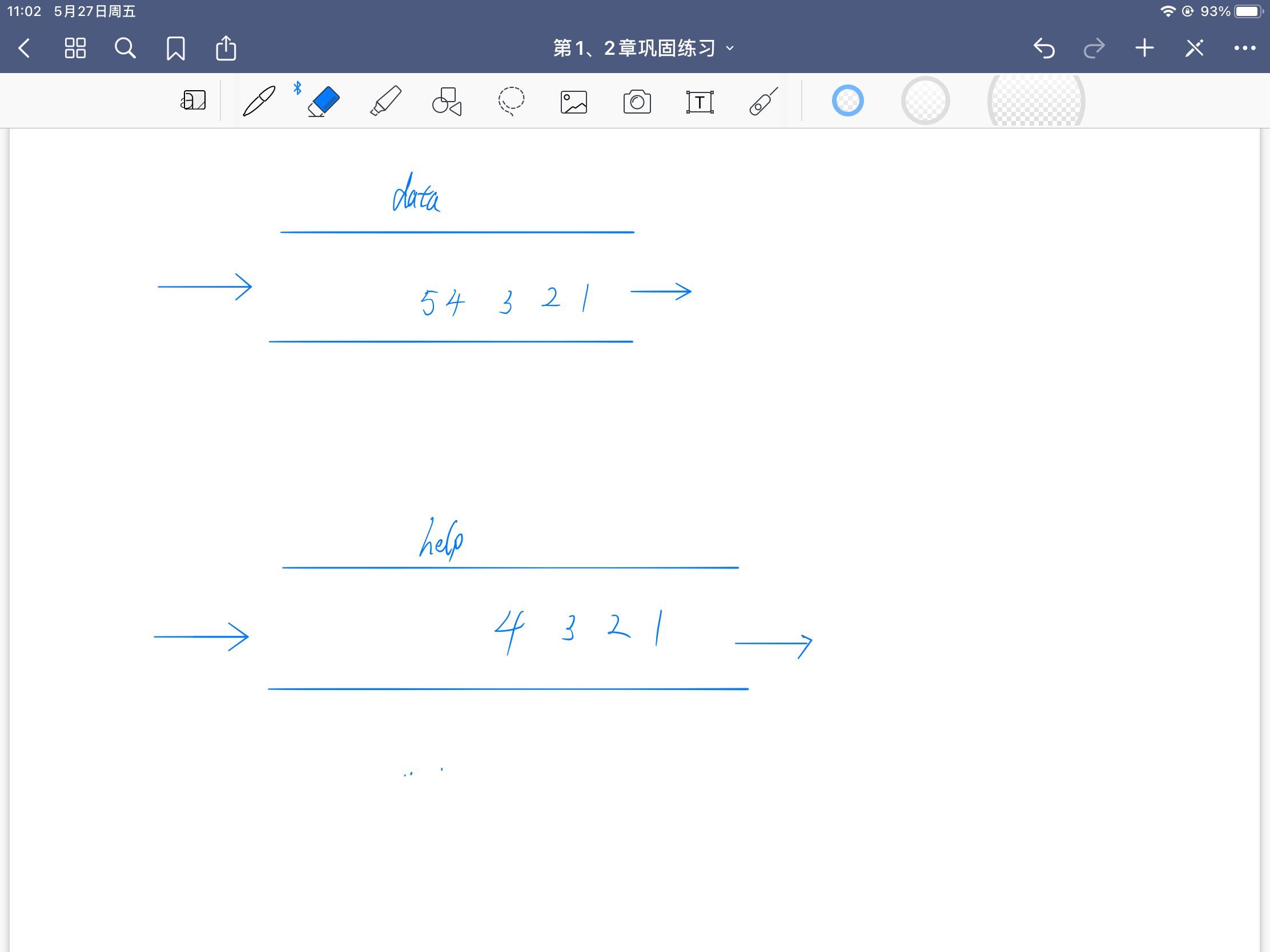Open search with magnifier icon
The width and height of the screenshot is (1270, 952).
coord(125,48)
